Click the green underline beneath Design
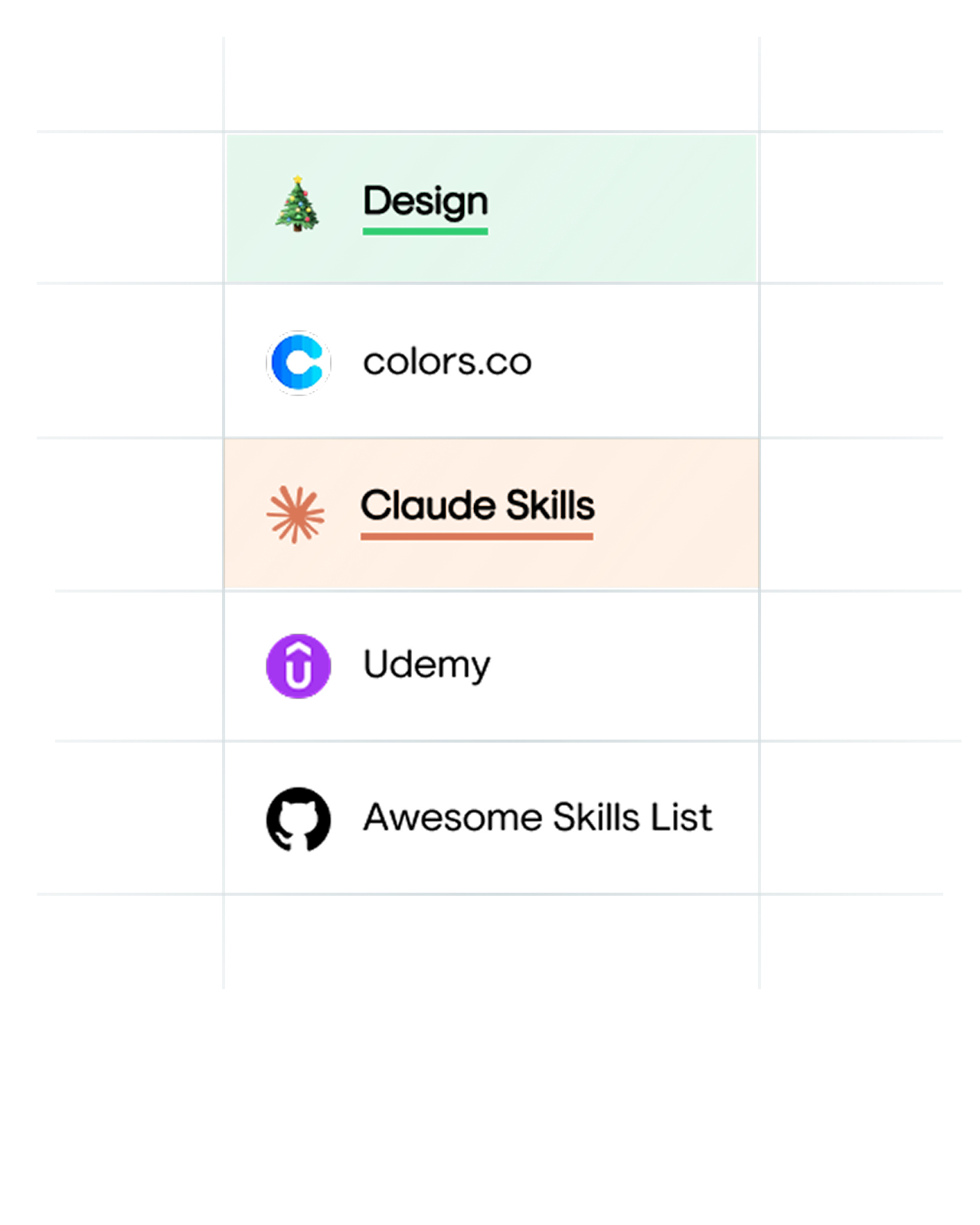The width and height of the screenshot is (980, 1225). click(x=426, y=231)
